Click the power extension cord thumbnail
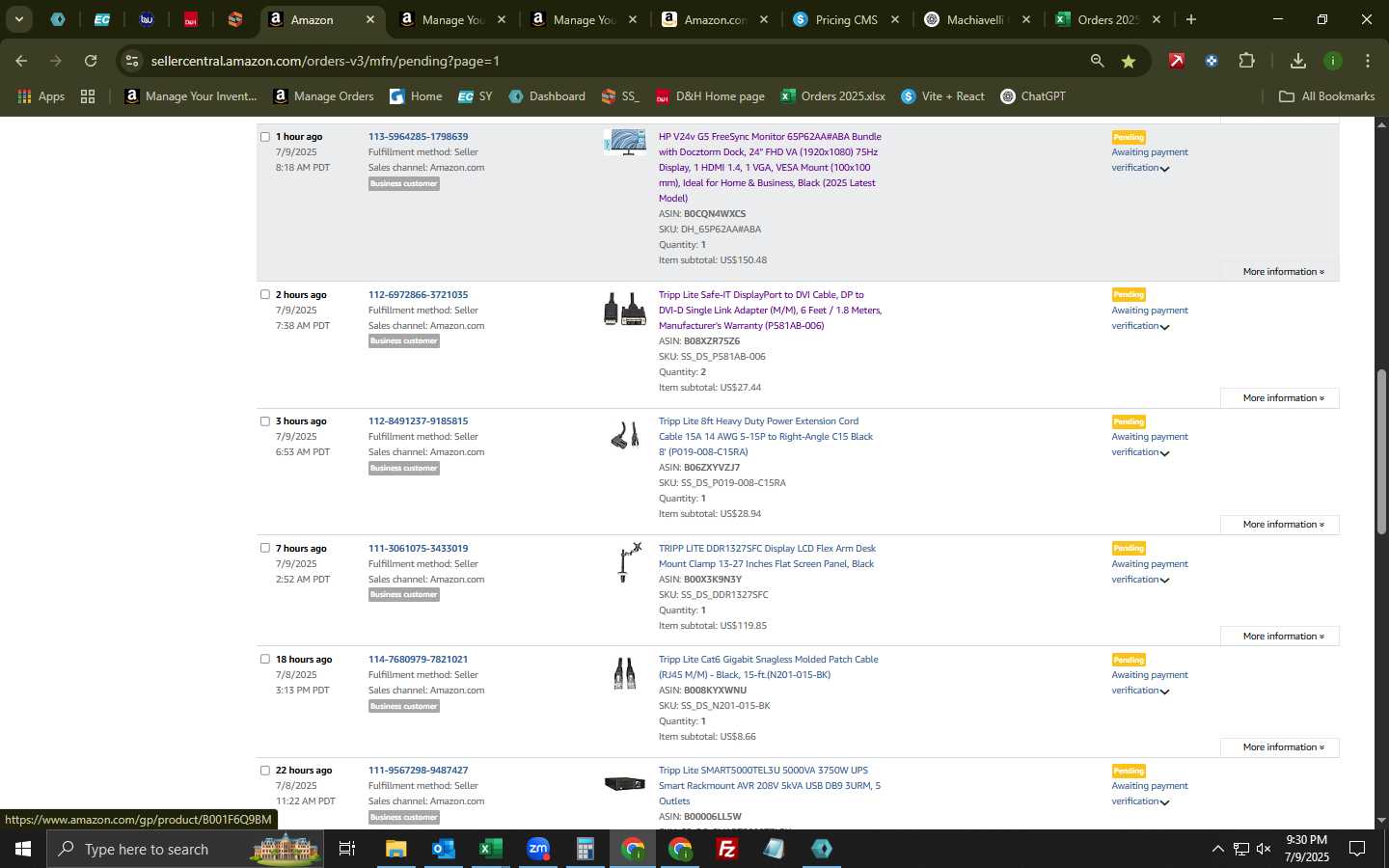 pos(624,436)
